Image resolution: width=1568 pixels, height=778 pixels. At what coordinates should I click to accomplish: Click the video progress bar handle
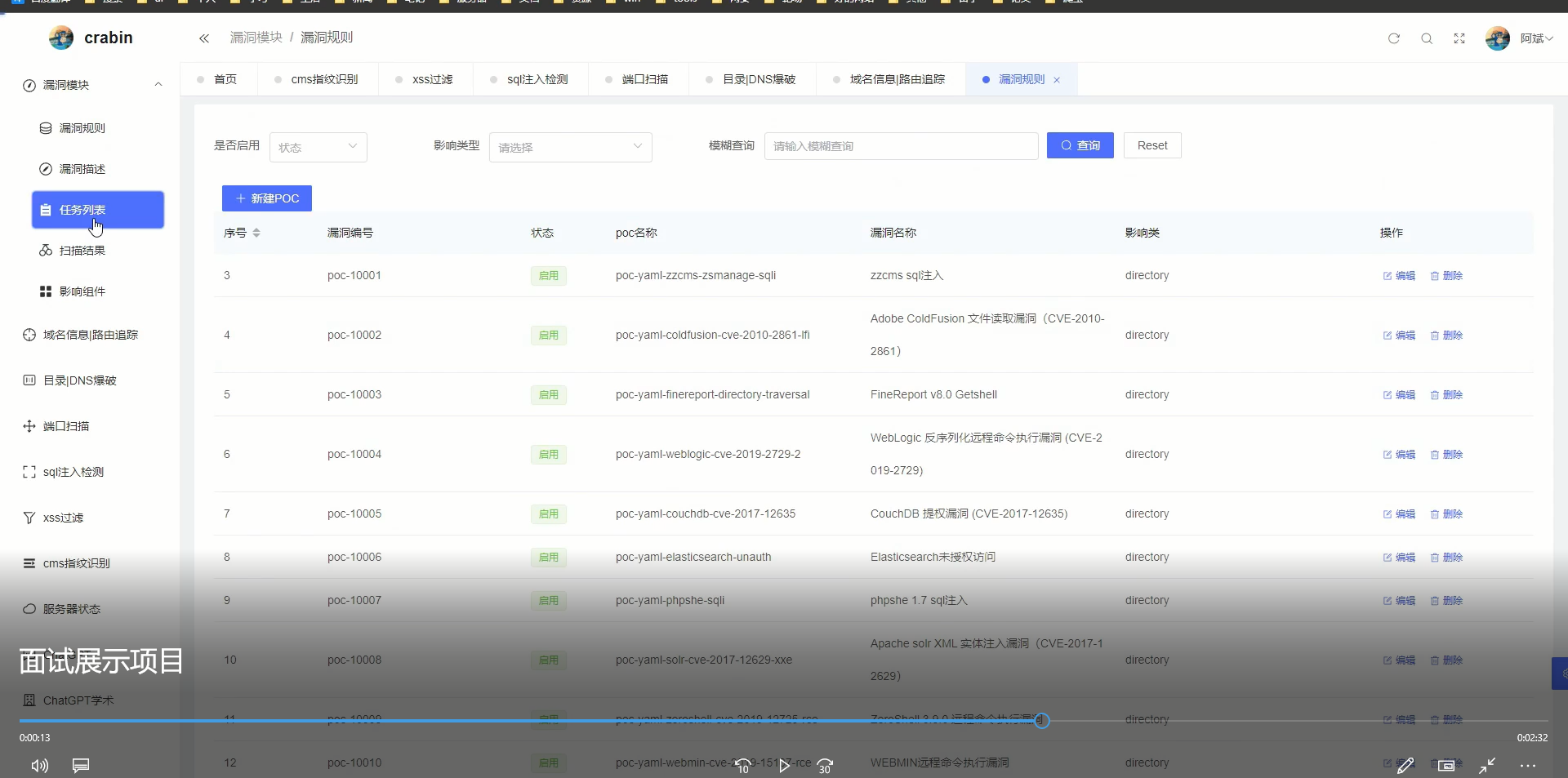(x=1042, y=721)
